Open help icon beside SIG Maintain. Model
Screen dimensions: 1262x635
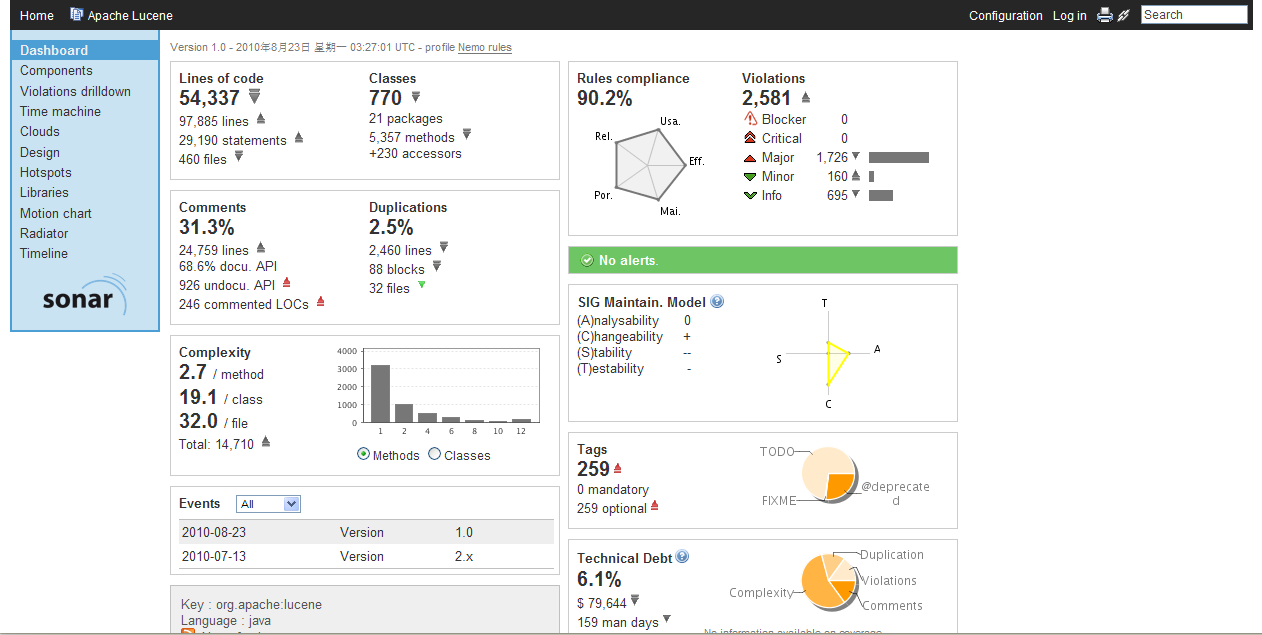717,302
